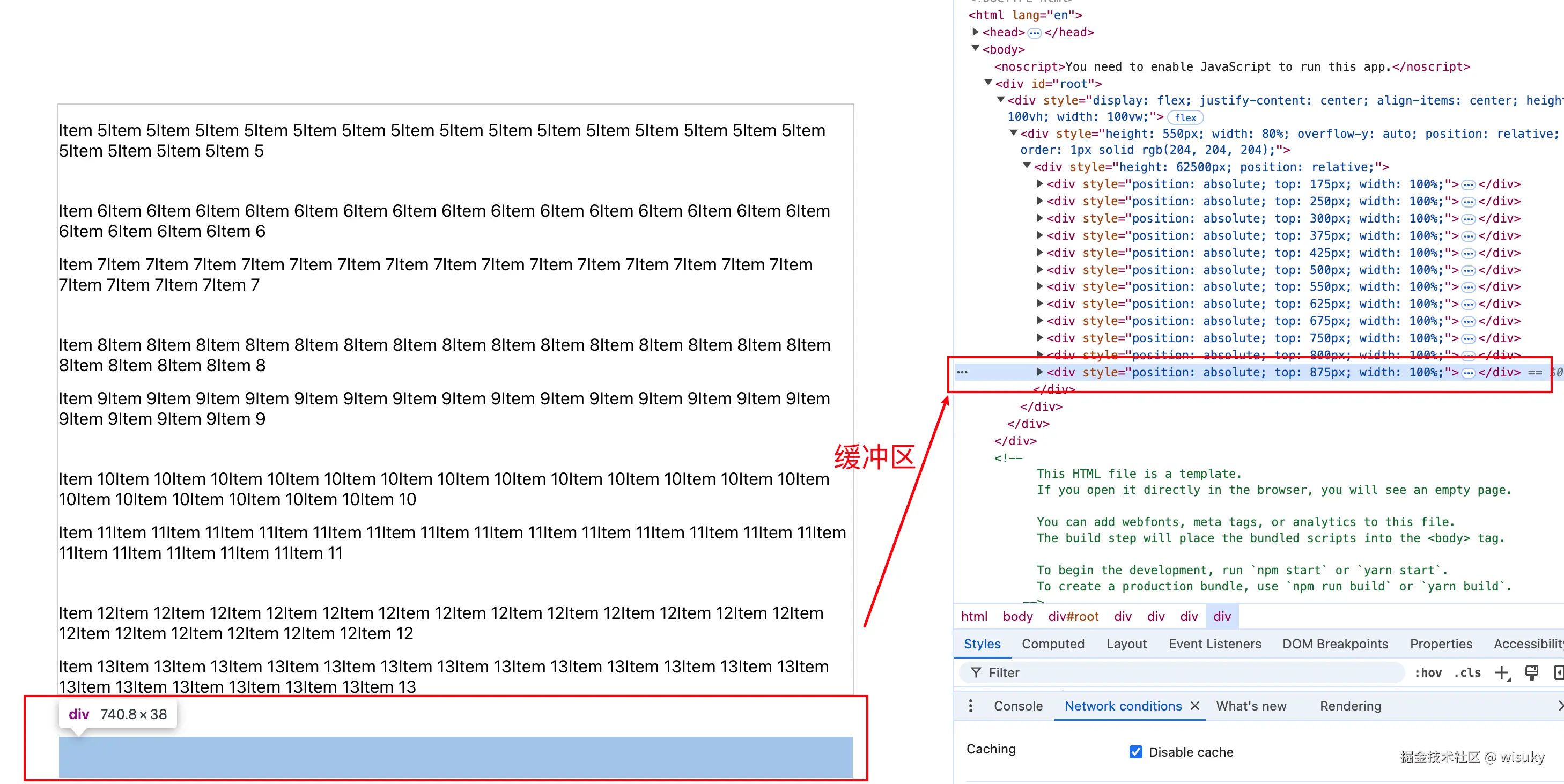This screenshot has height=784, width=1564.
Task: Close the Network conditions tab
Action: point(1195,706)
